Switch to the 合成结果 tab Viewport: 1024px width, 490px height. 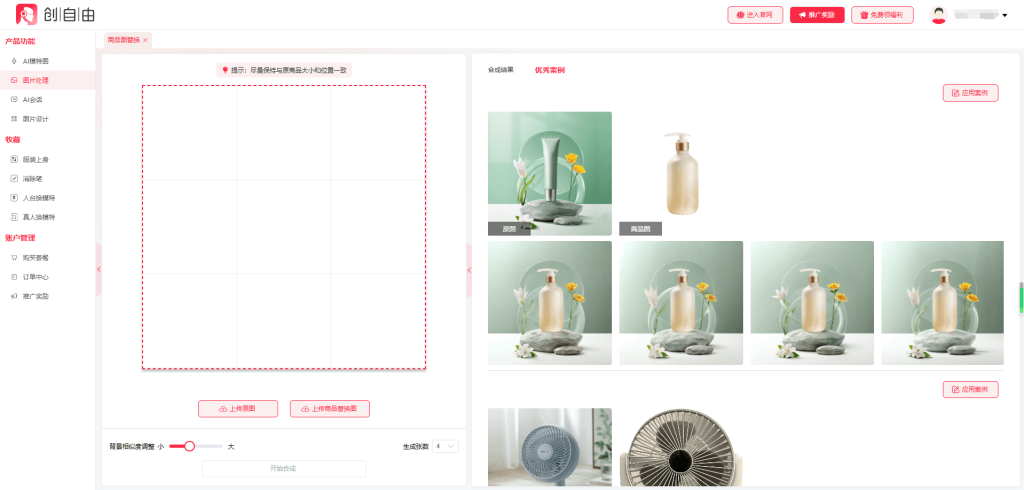[x=500, y=70]
